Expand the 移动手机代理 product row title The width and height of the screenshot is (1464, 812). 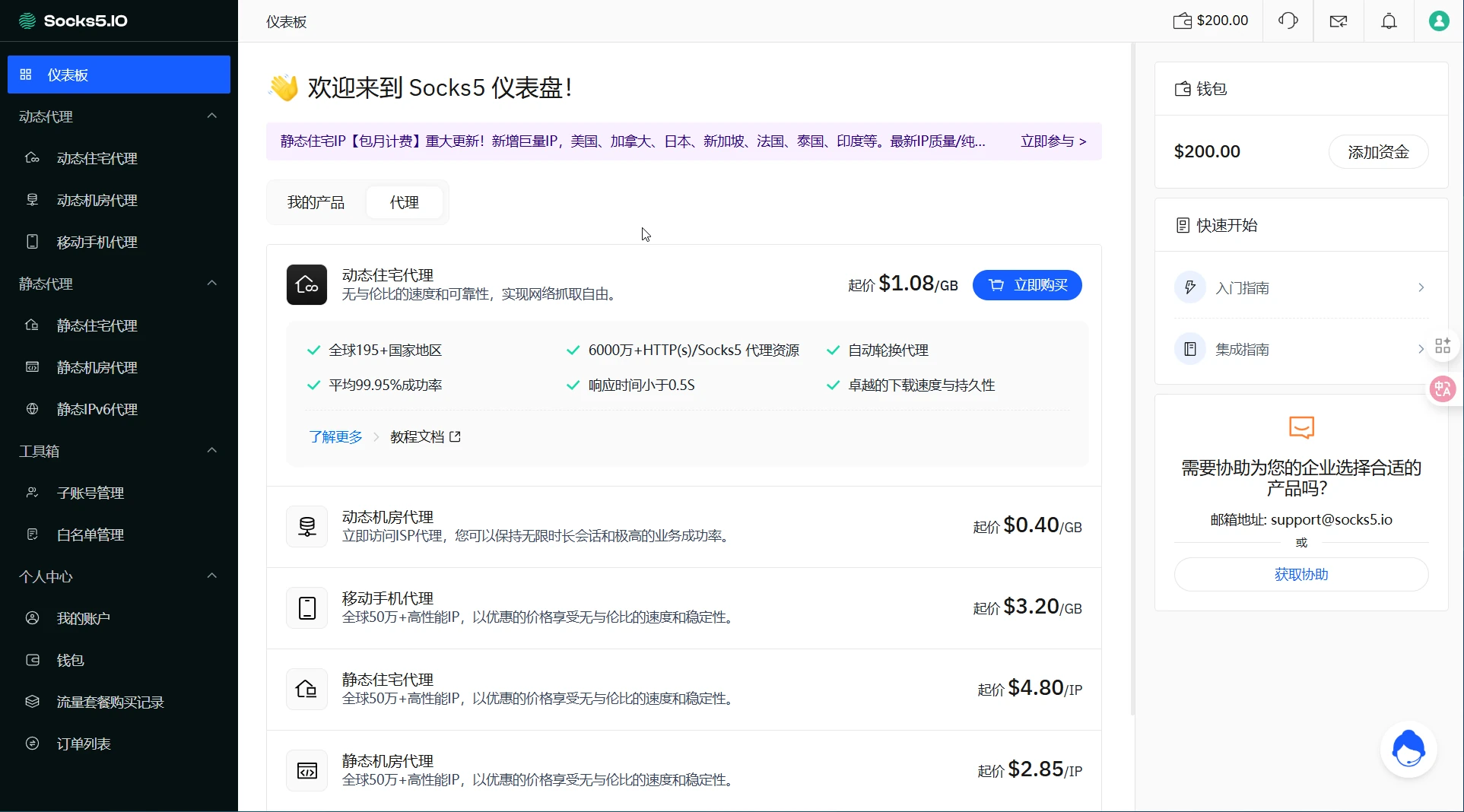(388, 598)
